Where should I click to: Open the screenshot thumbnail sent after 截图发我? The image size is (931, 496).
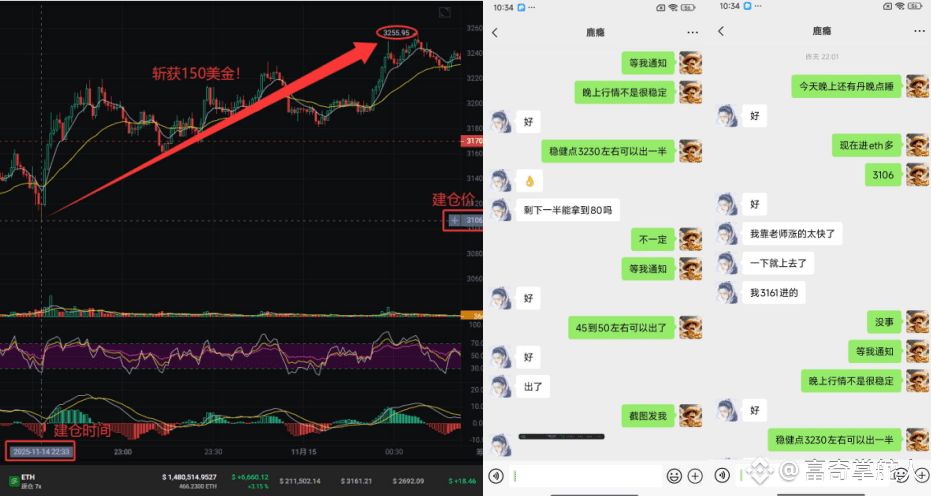click(x=561, y=437)
